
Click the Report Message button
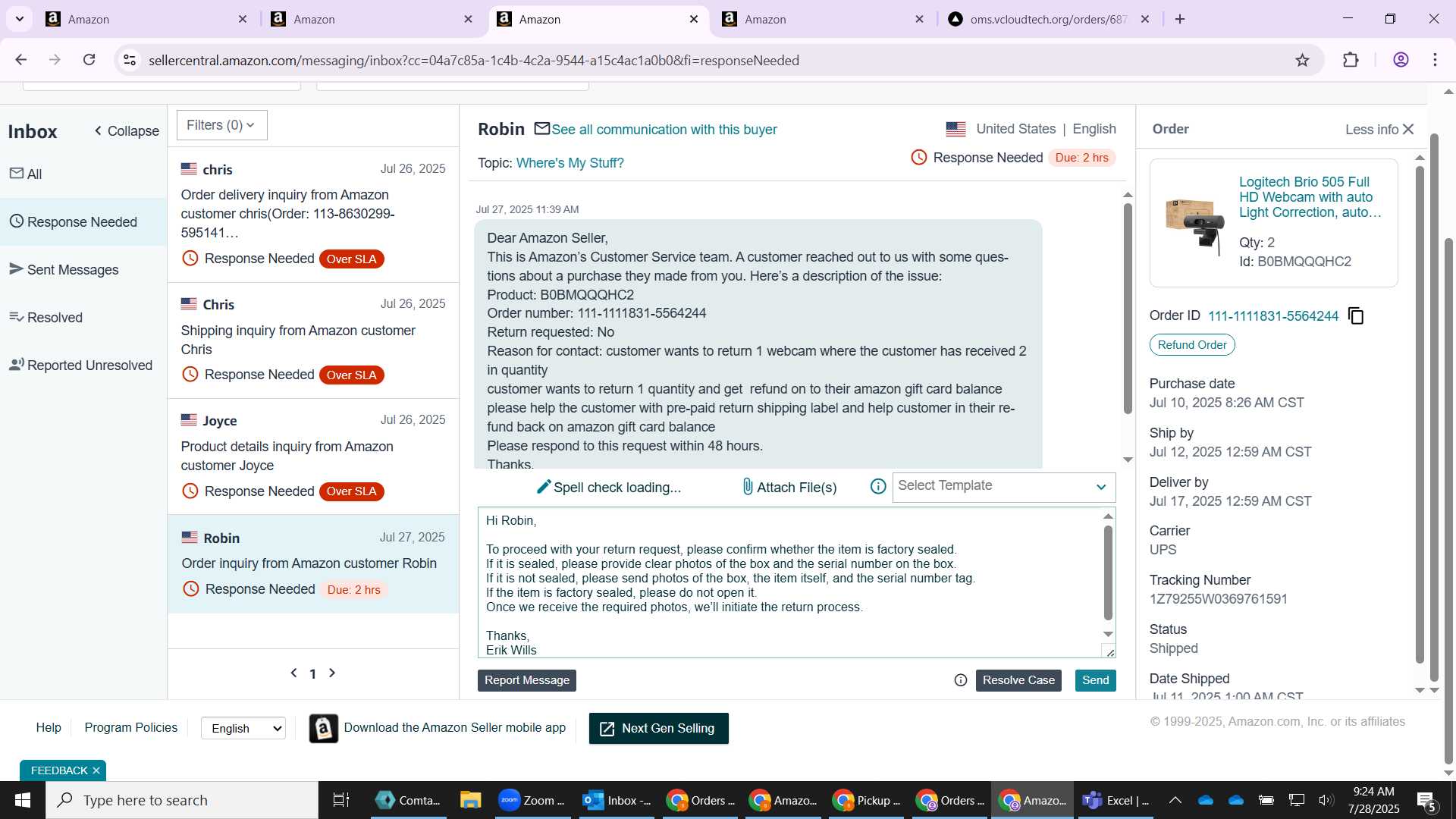pos(527,680)
